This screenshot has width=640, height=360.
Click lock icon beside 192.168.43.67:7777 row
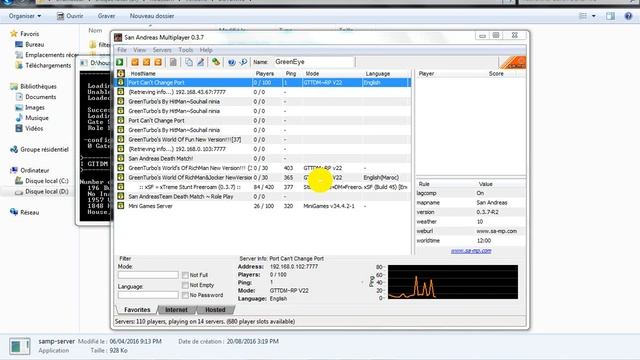tap(121, 91)
